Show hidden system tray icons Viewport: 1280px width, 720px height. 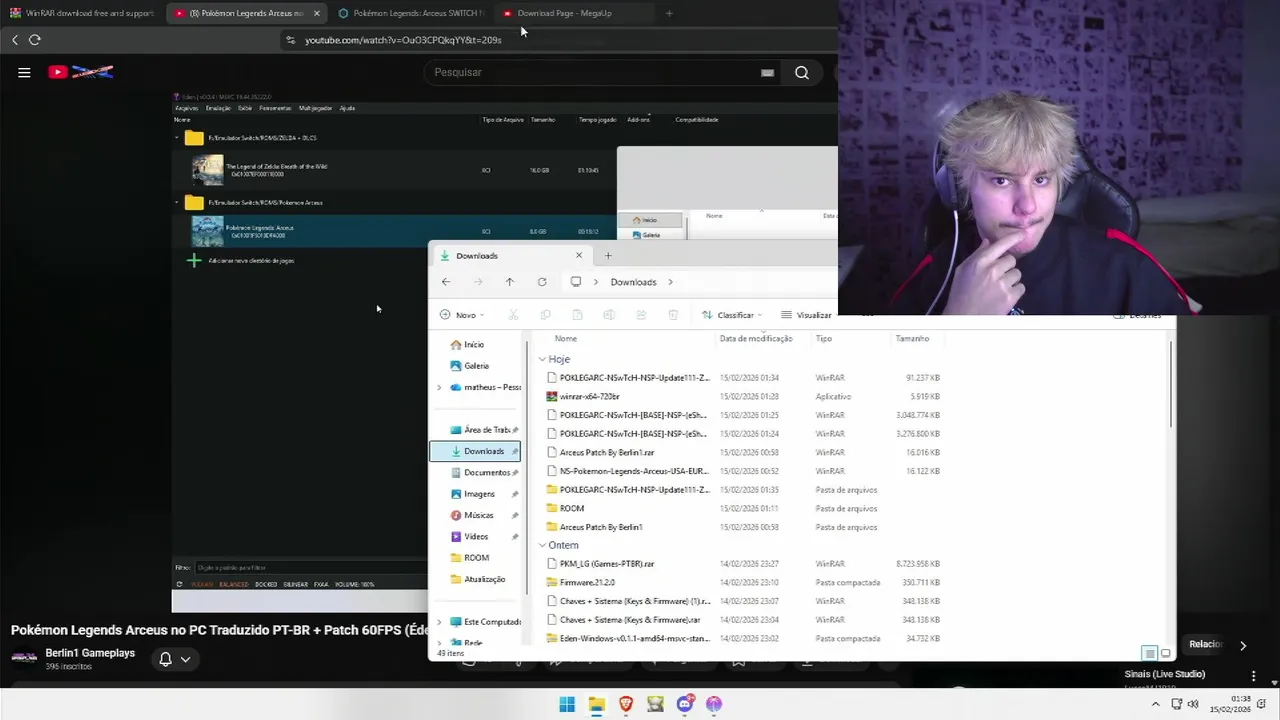[1156, 704]
